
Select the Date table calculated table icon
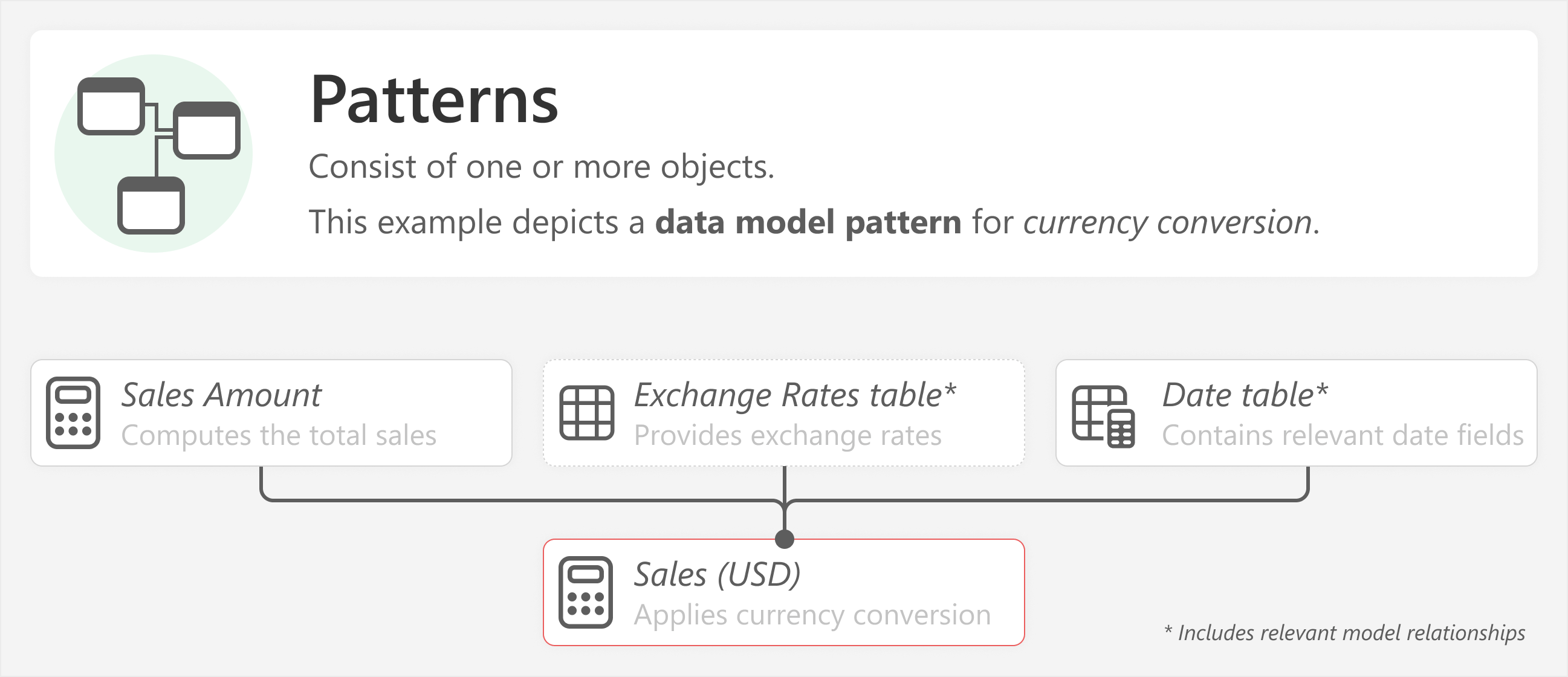1103,416
